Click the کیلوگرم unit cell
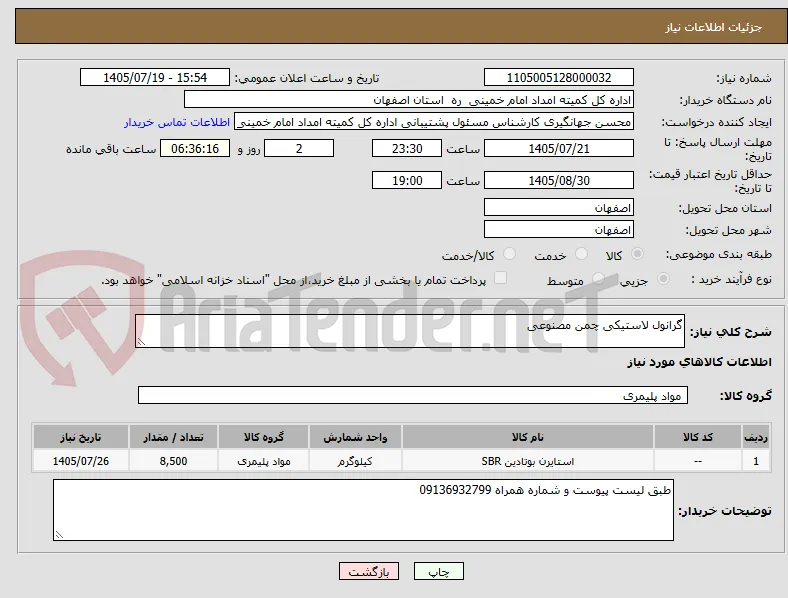 (355, 461)
